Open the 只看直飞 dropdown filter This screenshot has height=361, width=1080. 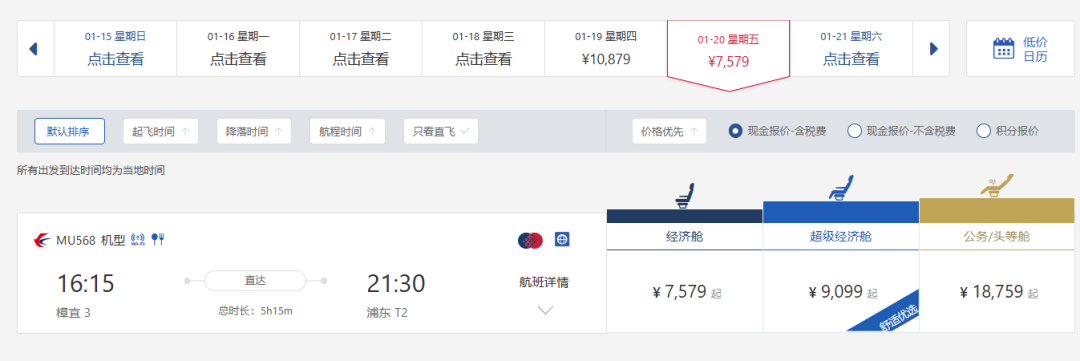441,132
